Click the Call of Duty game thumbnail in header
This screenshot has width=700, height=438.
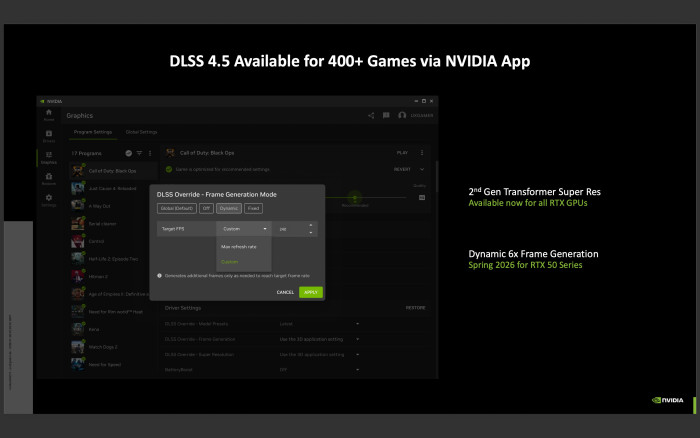coord(170,153)
